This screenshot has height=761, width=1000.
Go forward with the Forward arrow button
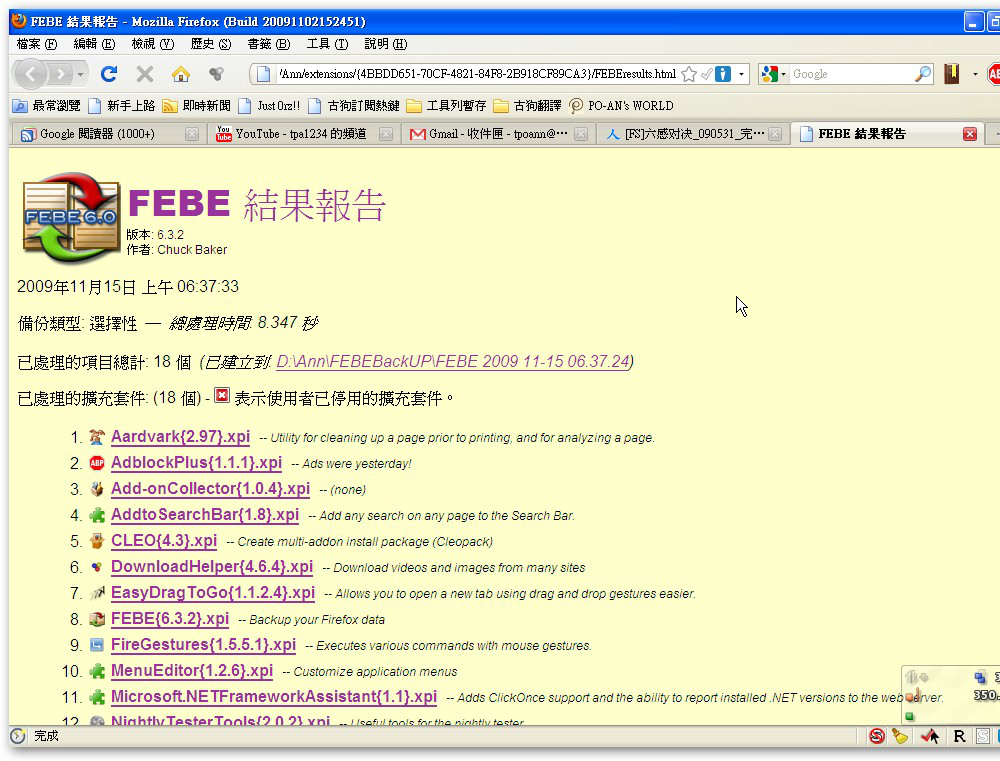pyautogui.click(x=60, y=75)
